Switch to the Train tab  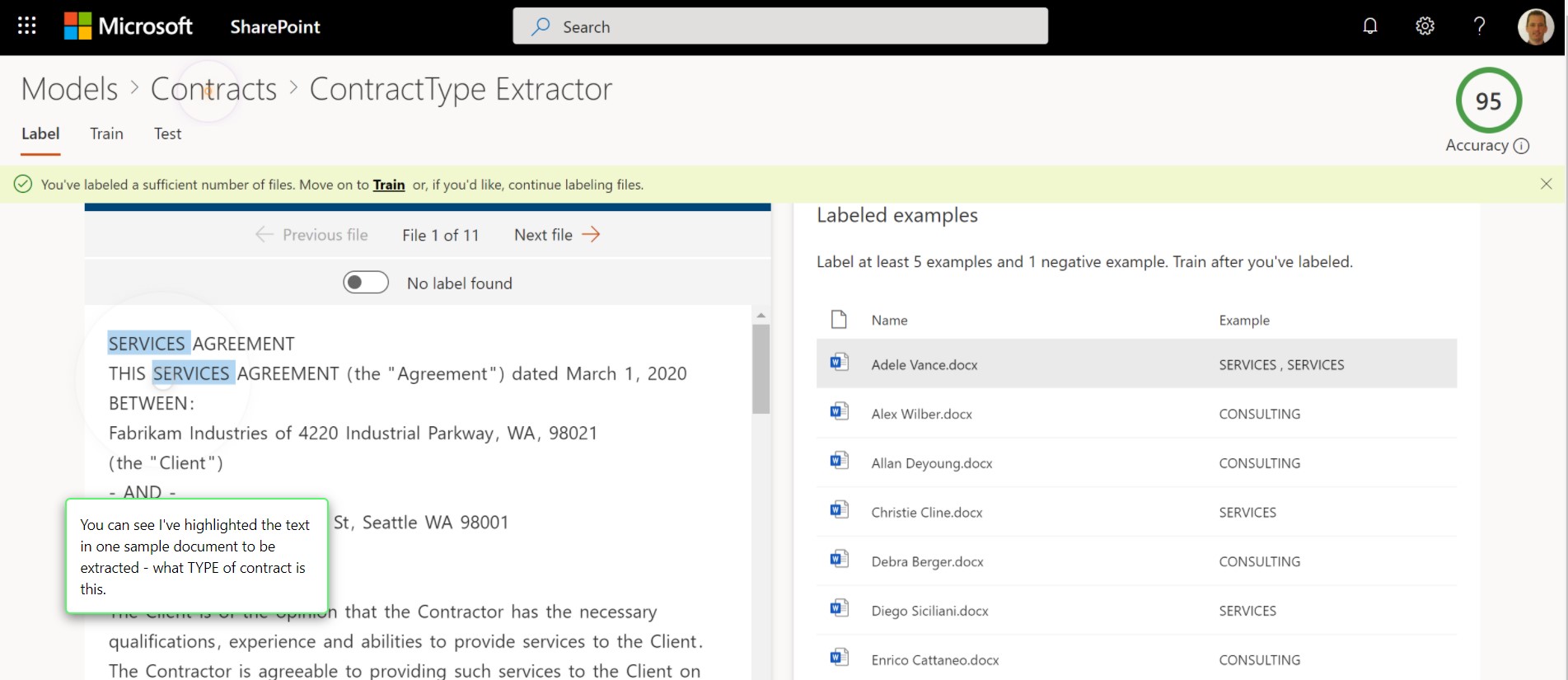[x=106, y=134]
